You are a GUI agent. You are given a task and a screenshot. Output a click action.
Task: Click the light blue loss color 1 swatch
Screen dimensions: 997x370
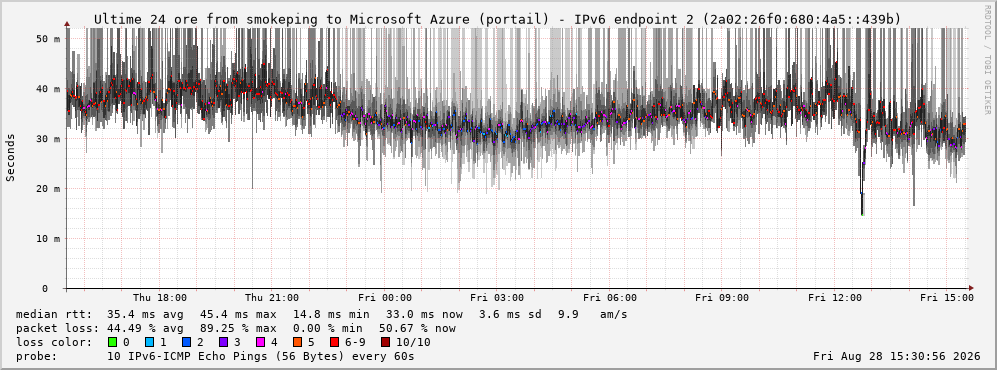[149, 342]
